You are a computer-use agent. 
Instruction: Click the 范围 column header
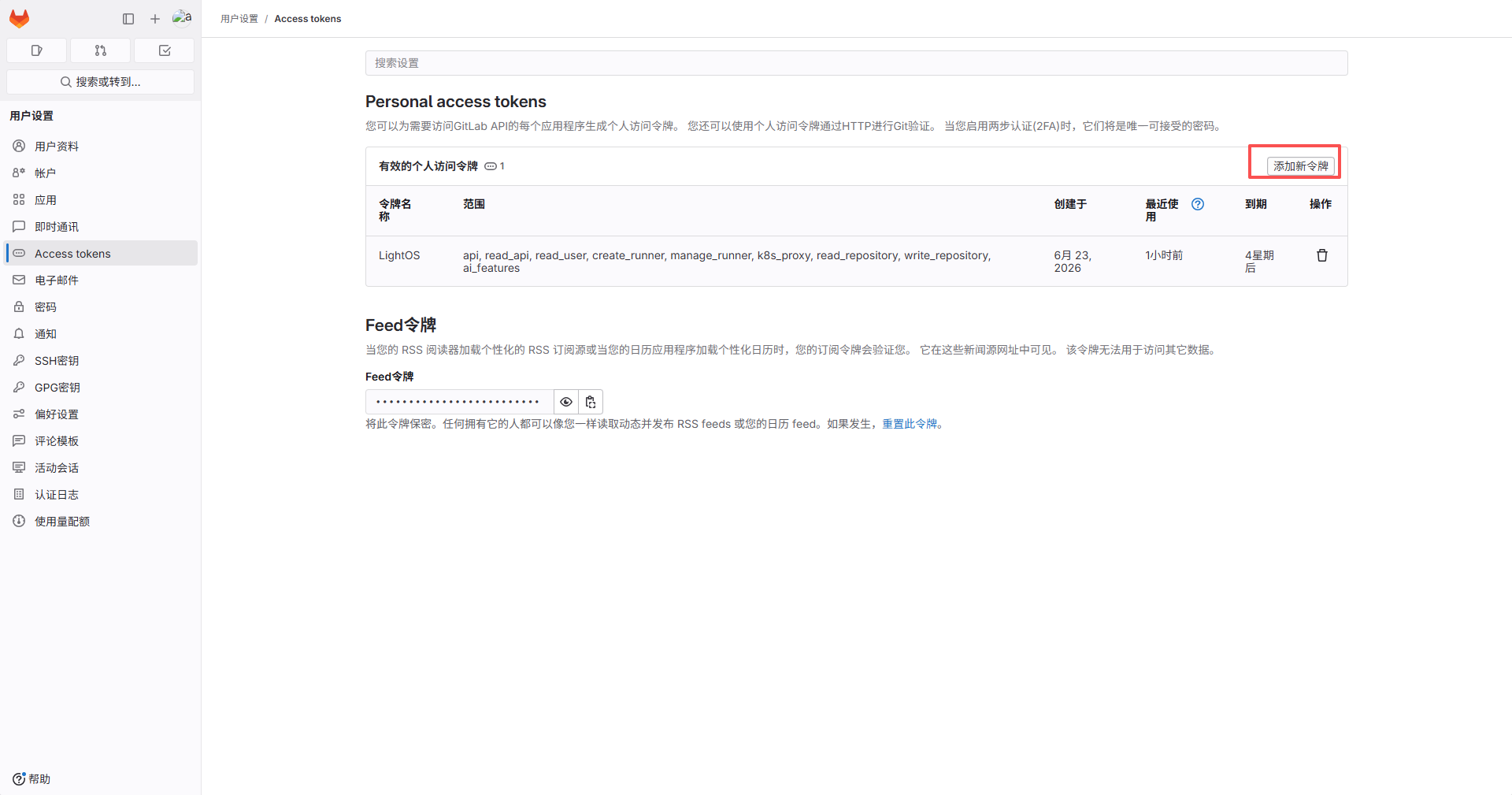click(474, 204)
